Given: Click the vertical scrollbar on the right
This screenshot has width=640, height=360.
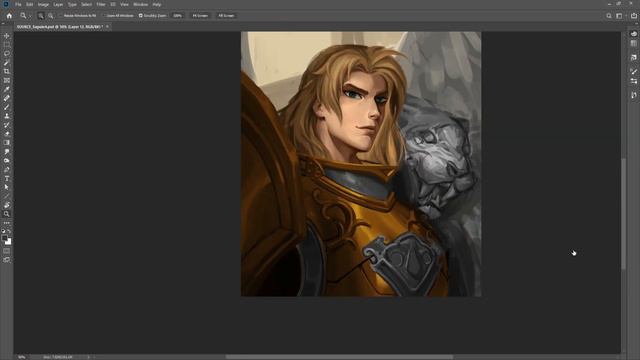Looking at the screenshot, I should coord(623,214).
